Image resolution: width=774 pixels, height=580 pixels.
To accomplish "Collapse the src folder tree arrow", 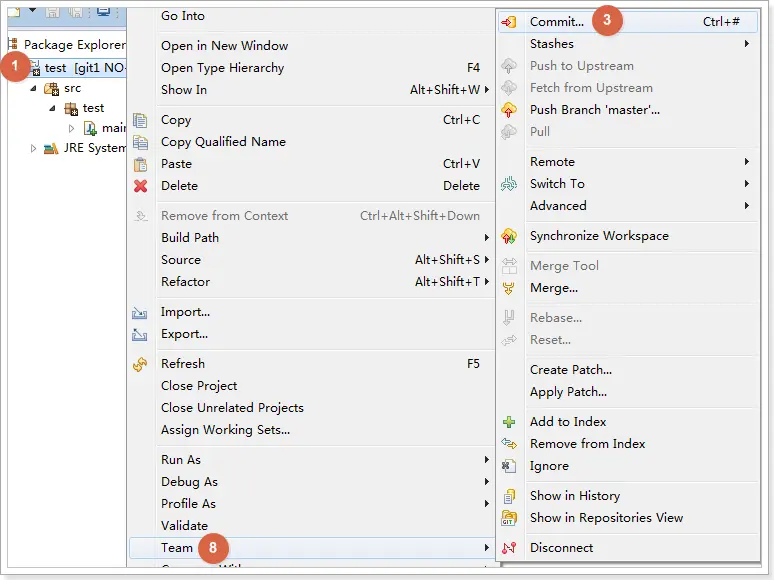I will click(33, 88).
